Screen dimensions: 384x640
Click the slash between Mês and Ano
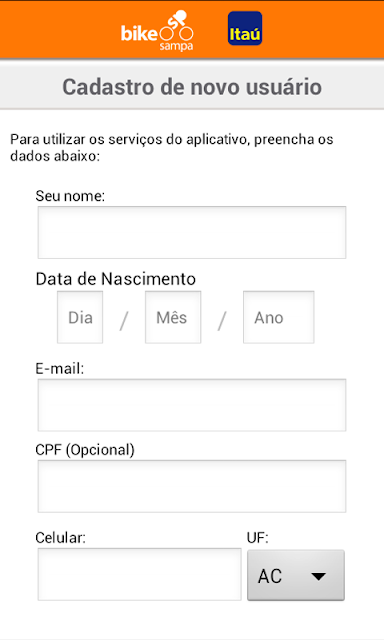222,321
